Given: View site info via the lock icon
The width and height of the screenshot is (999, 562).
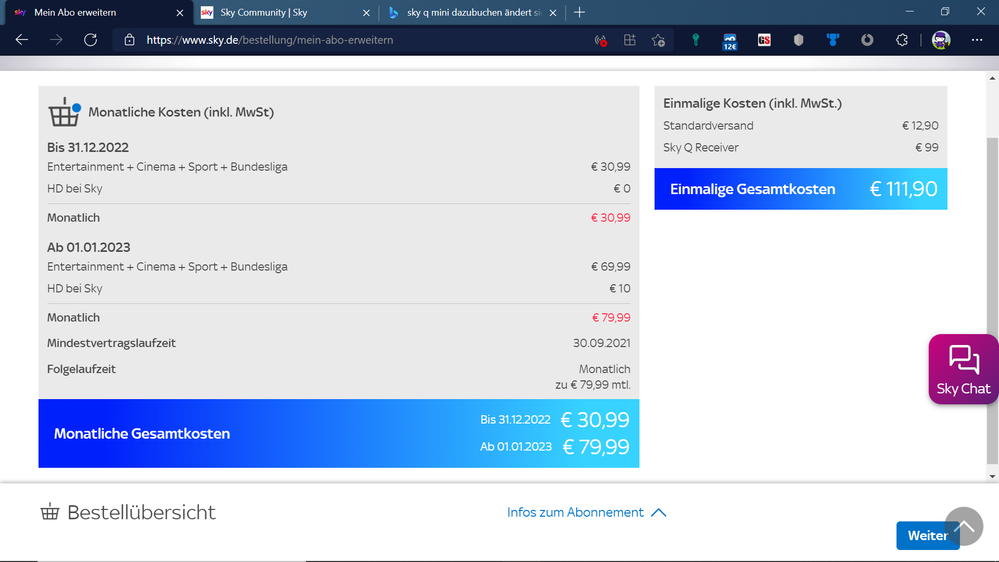Looking at the screenshot, I should coord(129,40).
